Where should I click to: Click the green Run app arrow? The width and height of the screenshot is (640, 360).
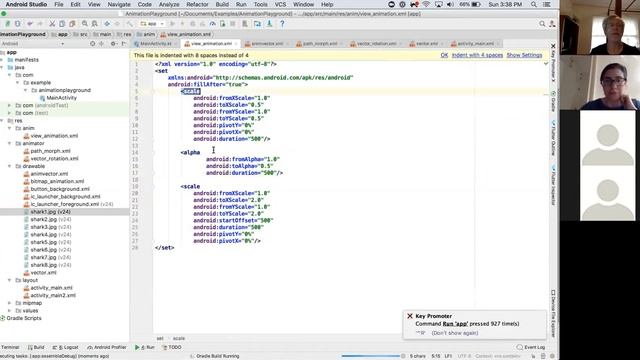[172, 24]
